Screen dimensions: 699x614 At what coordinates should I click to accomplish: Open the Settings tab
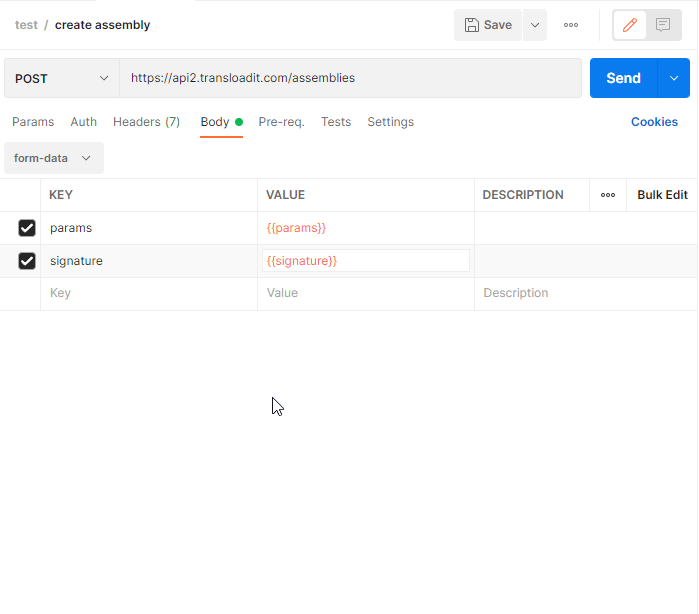(x=391, y=122)
